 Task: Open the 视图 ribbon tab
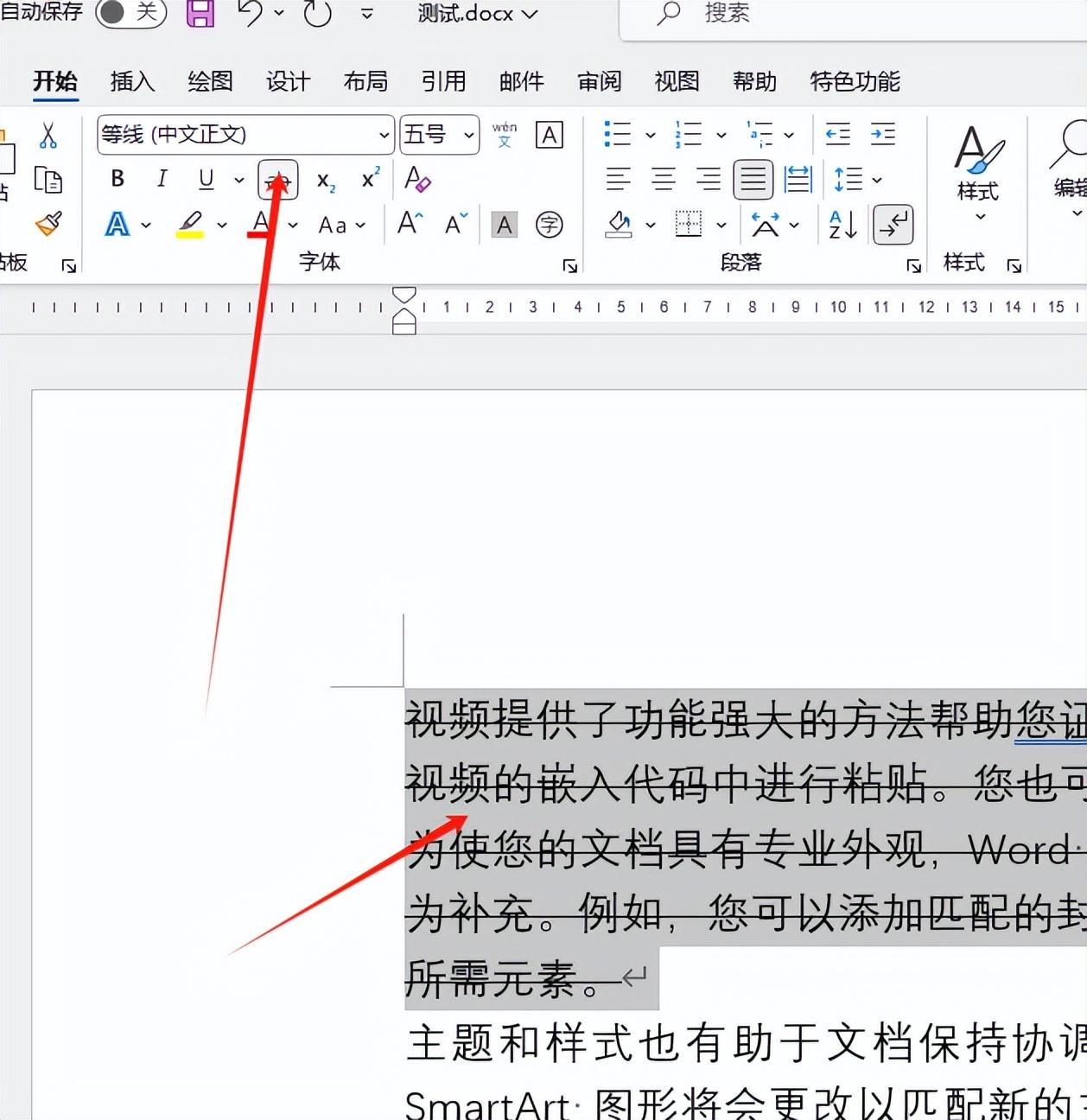pos(677,81)
